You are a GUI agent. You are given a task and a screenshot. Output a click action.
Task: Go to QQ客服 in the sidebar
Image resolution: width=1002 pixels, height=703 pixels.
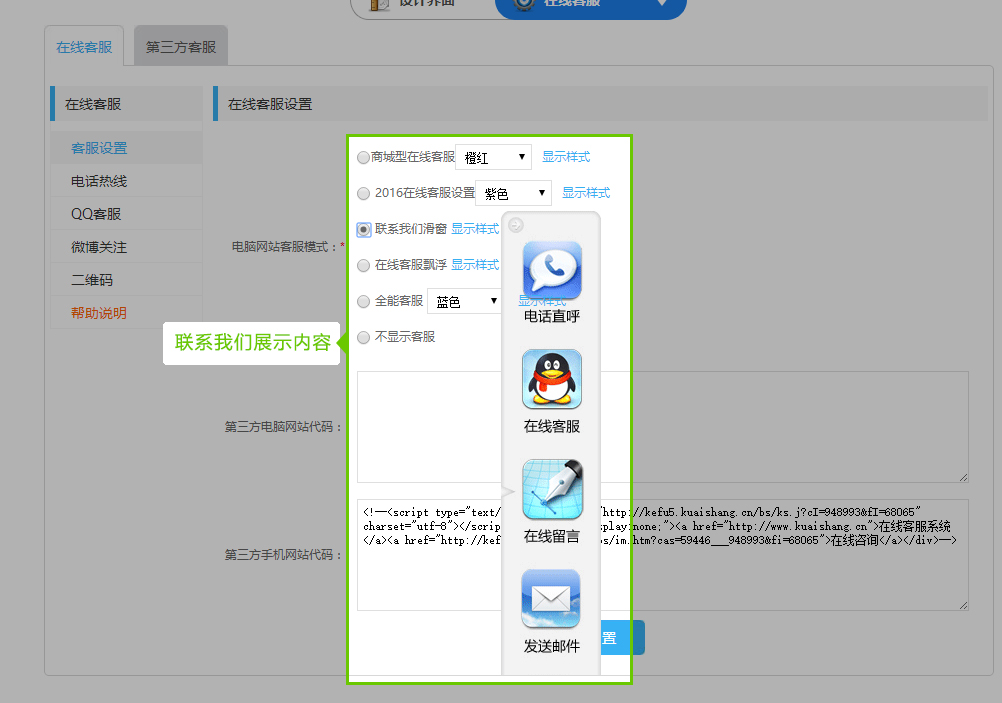click(96, 214)
